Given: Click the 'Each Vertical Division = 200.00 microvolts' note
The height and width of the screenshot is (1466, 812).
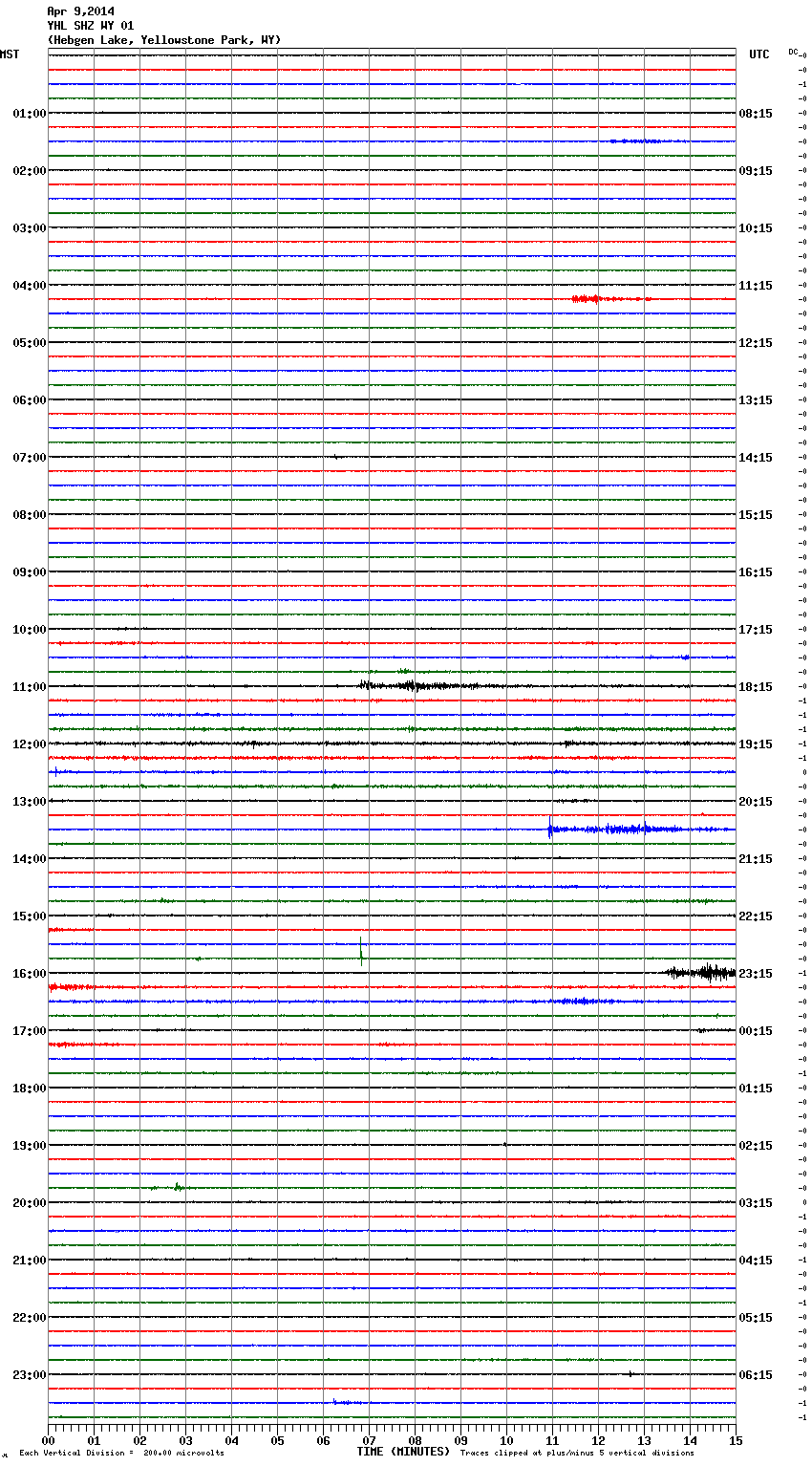Looking at the screenshot, I should click(x=121, y=1453).
